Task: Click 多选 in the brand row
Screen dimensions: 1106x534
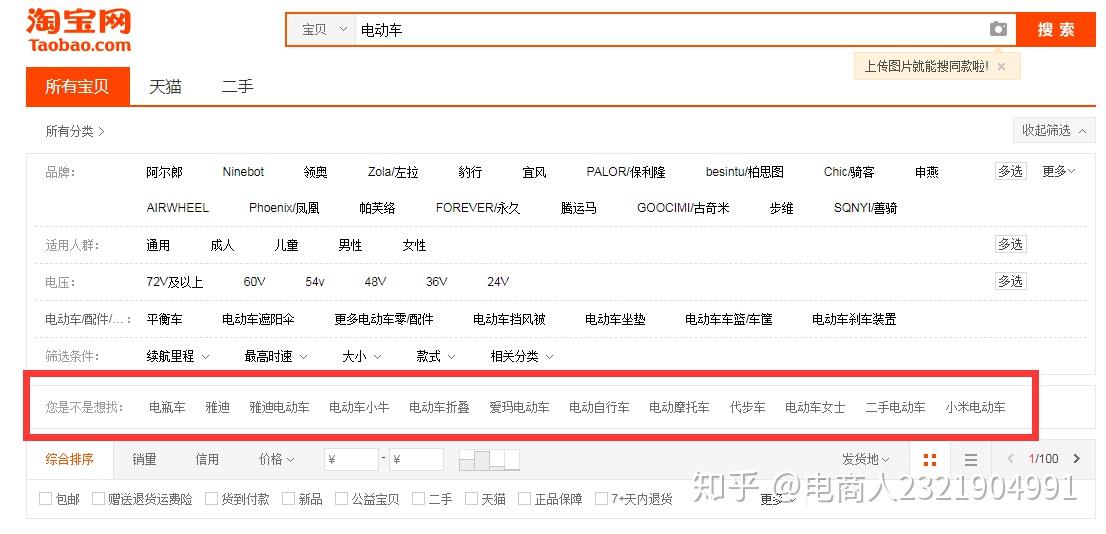Action: 1010,171
